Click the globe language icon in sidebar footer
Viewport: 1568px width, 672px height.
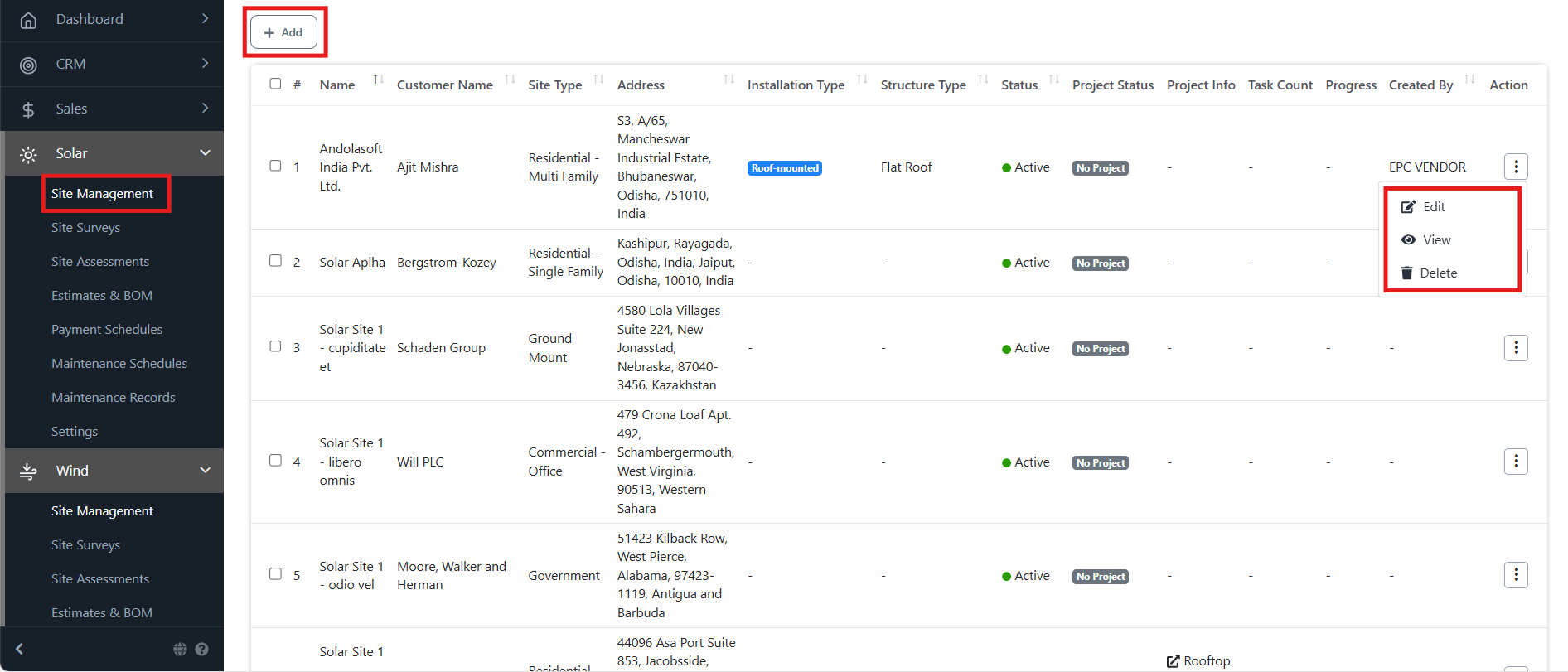click(180, 650)
